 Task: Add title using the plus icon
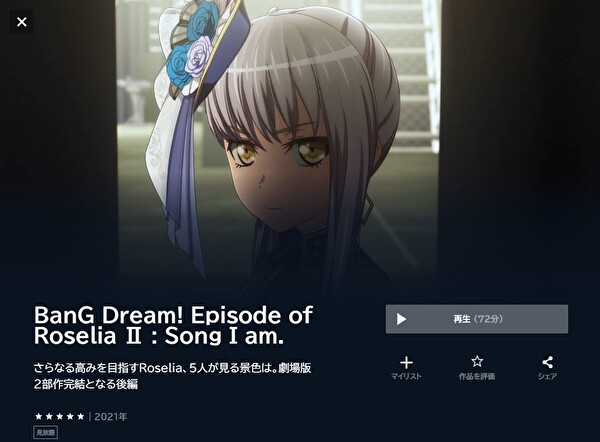click(x=406, y=362)
